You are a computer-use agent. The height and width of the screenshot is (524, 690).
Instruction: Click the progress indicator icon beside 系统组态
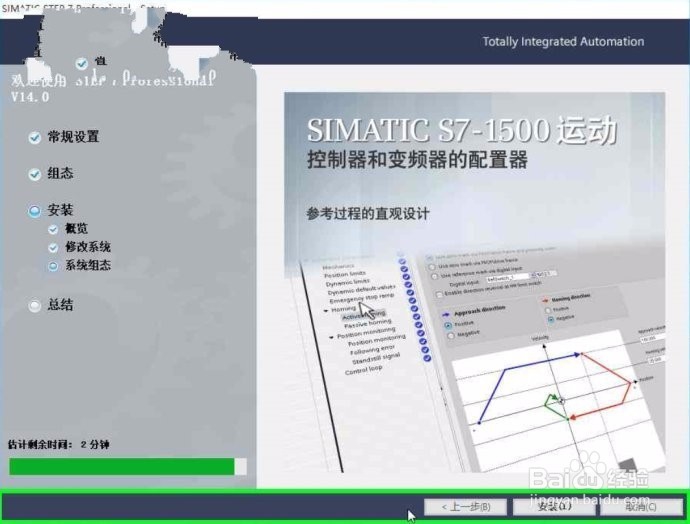53,266
